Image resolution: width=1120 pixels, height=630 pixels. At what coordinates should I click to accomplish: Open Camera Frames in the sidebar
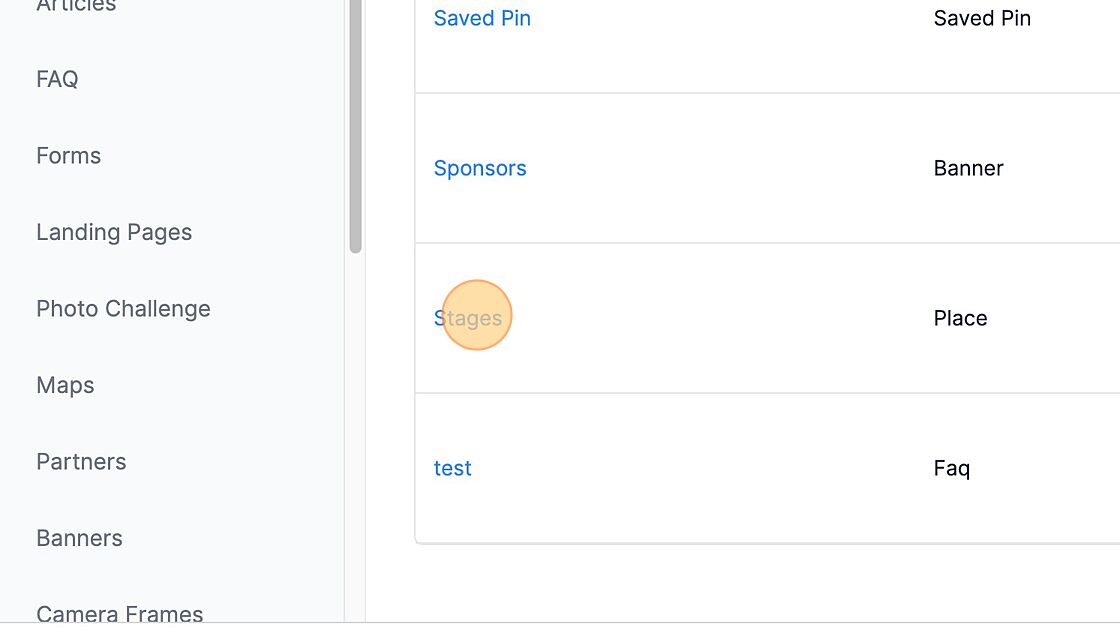pos(119,613)
